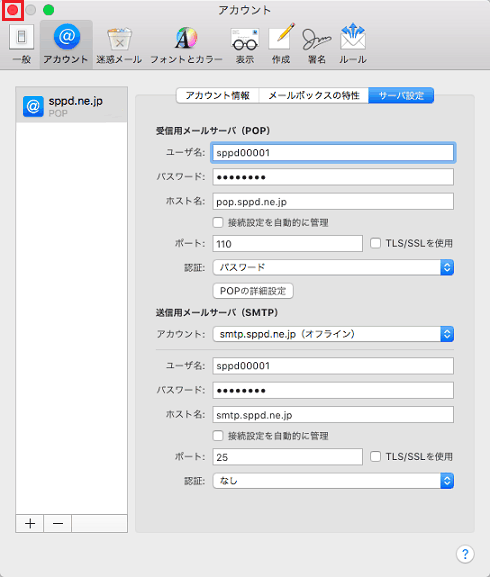This screenshot has width=490, height=577.
Task: Open the ルール rules envelope icon
Action: pos(352,44)
